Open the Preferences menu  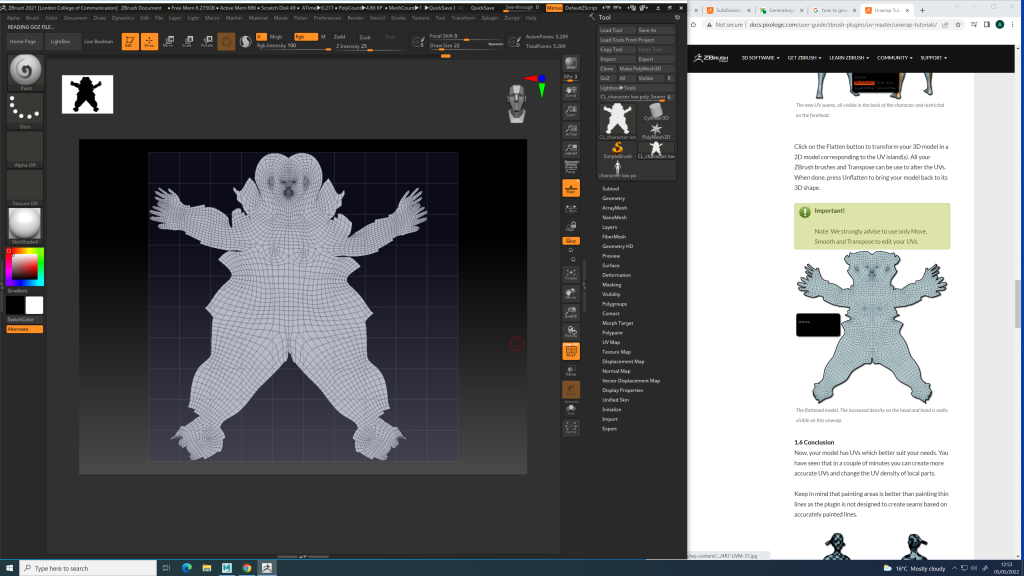pos(327,18)
